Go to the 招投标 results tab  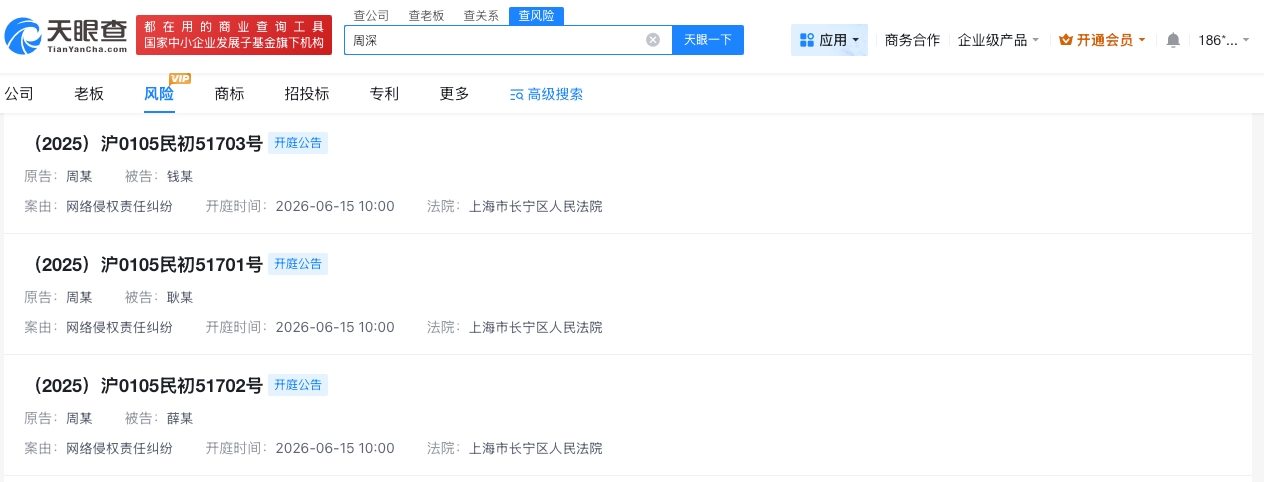[x=307, y=94]
